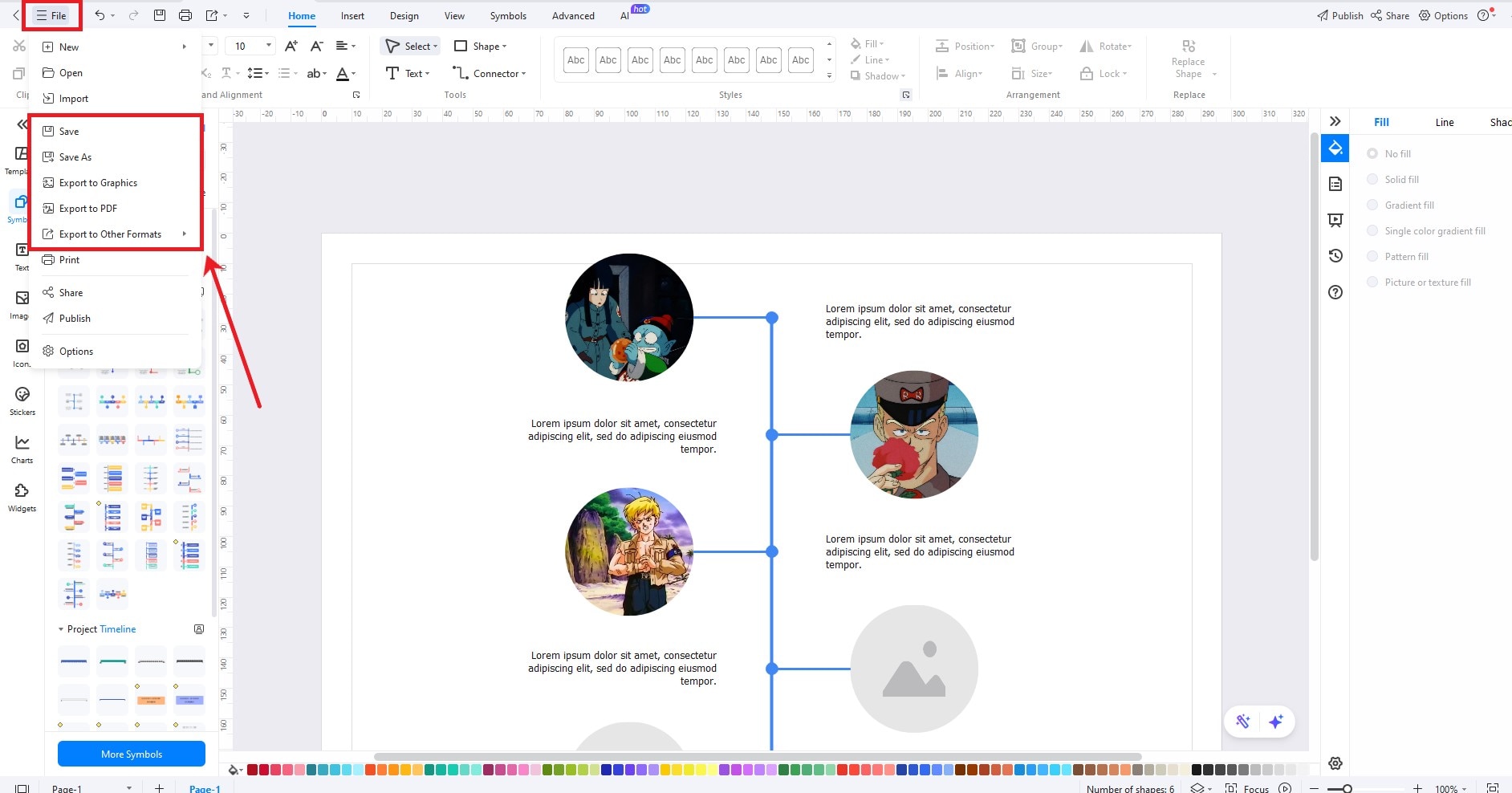Screen dimensions: 1512x793
Task: Click the Presentation icon in right sidebar
Action: coord(1335,220)
